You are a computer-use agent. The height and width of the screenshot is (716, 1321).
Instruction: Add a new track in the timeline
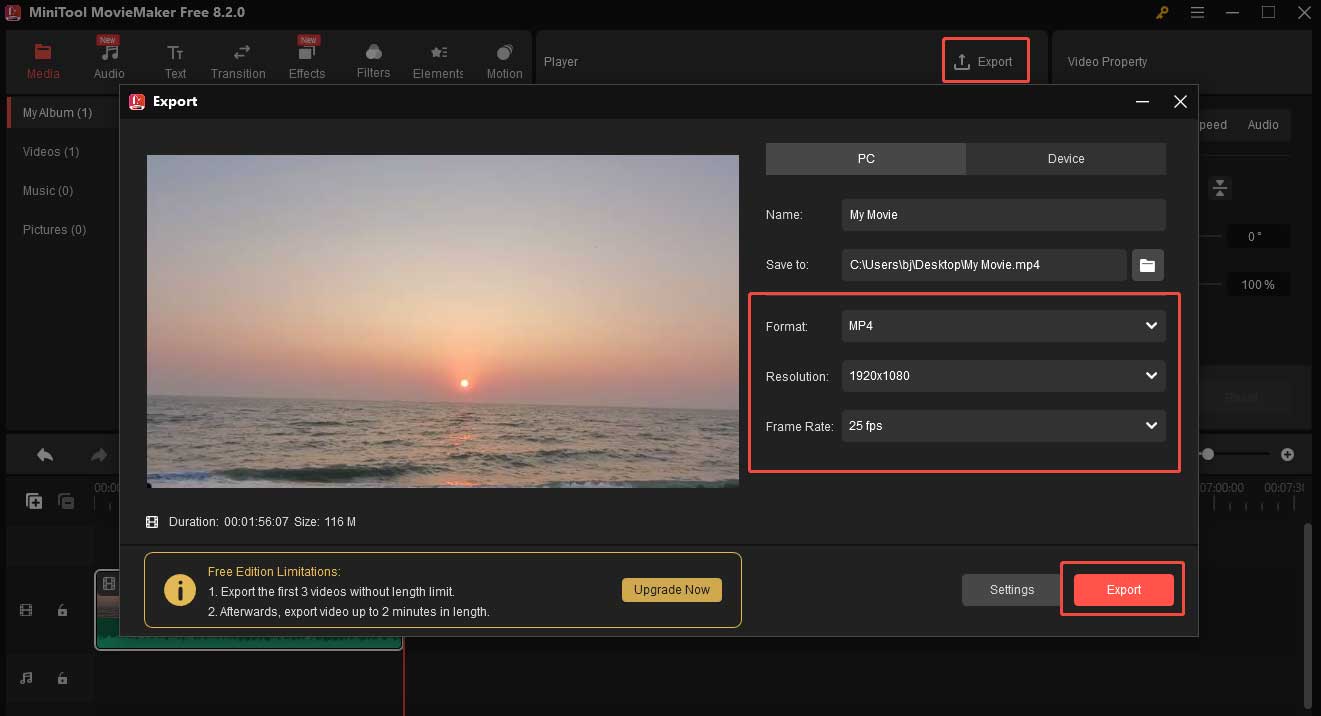tap(34, 501)
